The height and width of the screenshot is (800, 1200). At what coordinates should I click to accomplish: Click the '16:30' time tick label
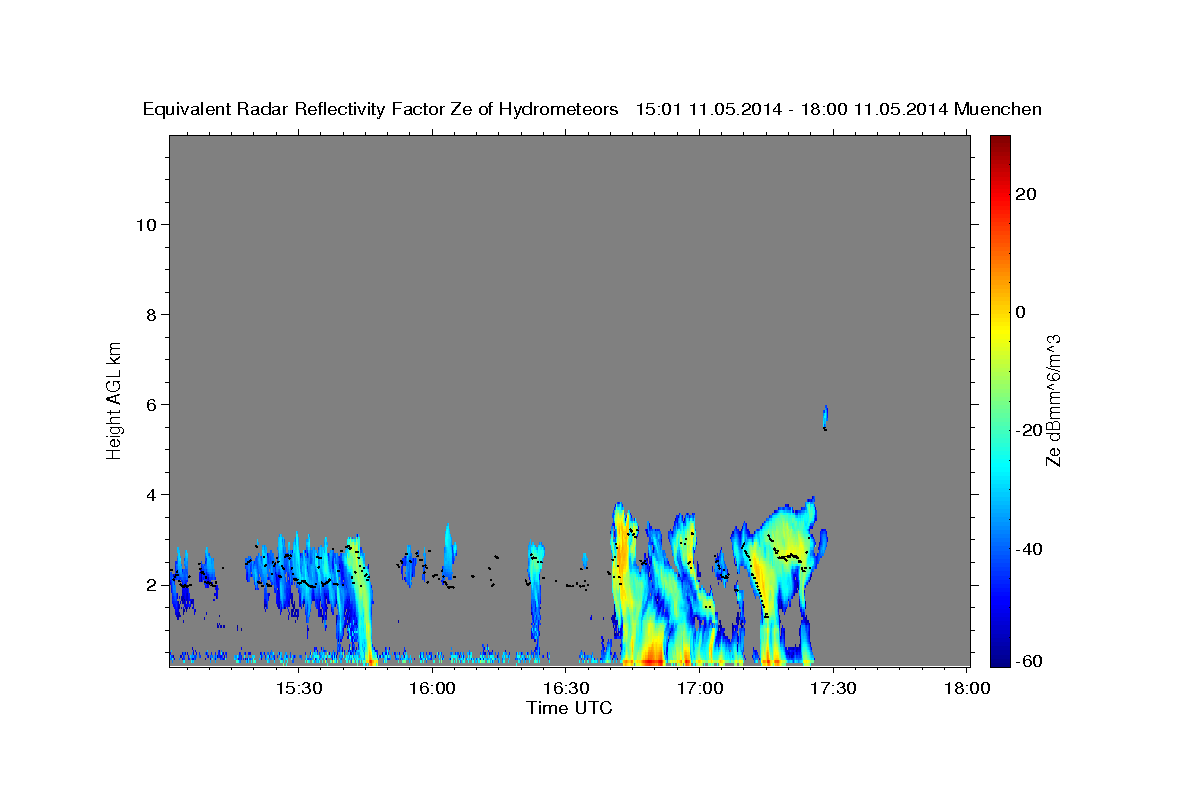pos(567,688)
